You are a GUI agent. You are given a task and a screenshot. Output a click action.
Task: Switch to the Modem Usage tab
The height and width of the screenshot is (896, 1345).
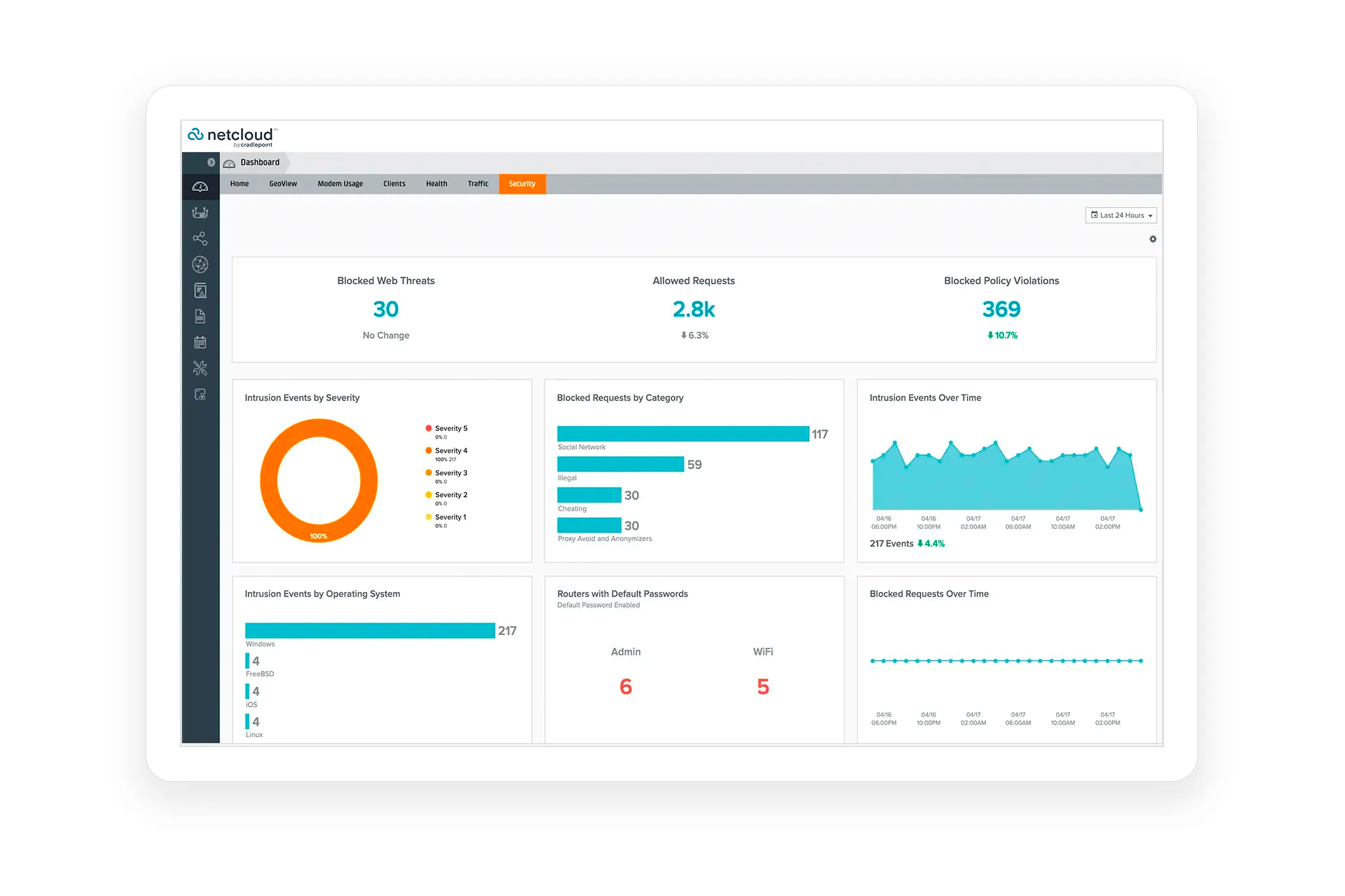[340, 184]
